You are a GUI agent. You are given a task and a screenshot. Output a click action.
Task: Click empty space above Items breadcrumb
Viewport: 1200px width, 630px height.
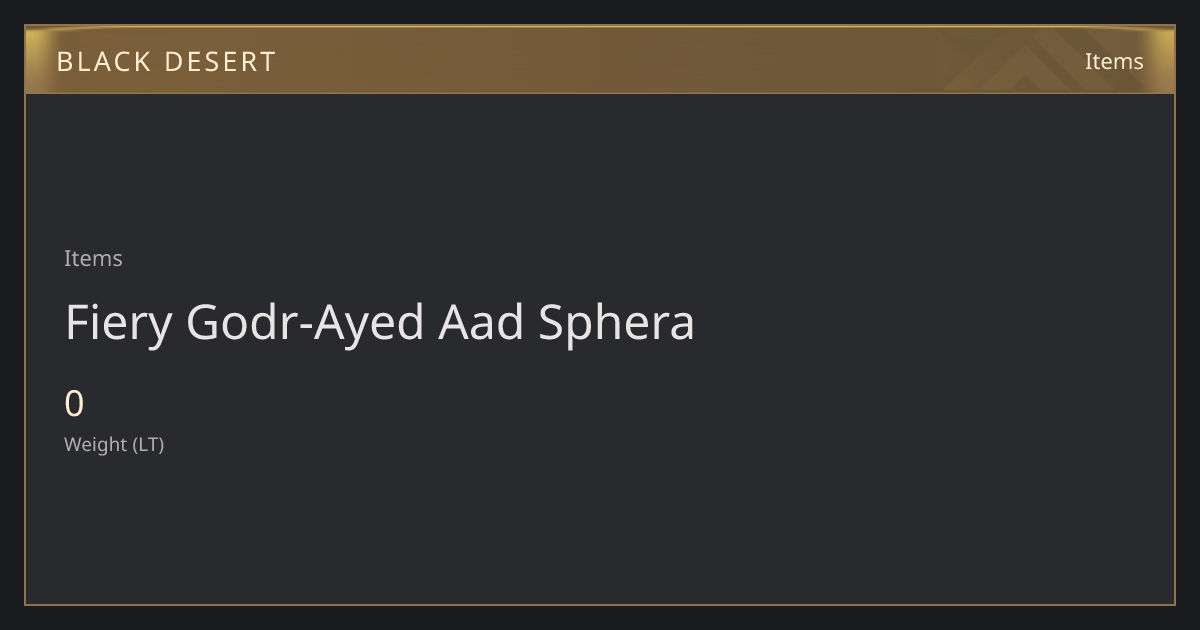click(x=600, y=170)
